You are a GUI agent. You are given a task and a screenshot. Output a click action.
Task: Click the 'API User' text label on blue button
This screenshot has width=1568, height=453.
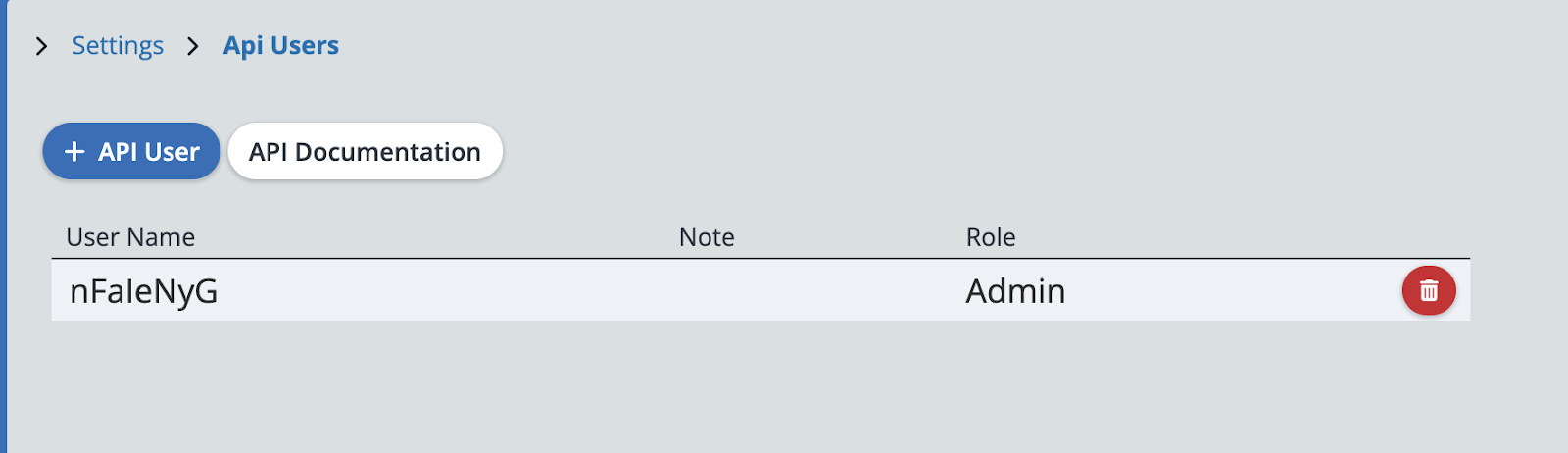tap(149, 152)
